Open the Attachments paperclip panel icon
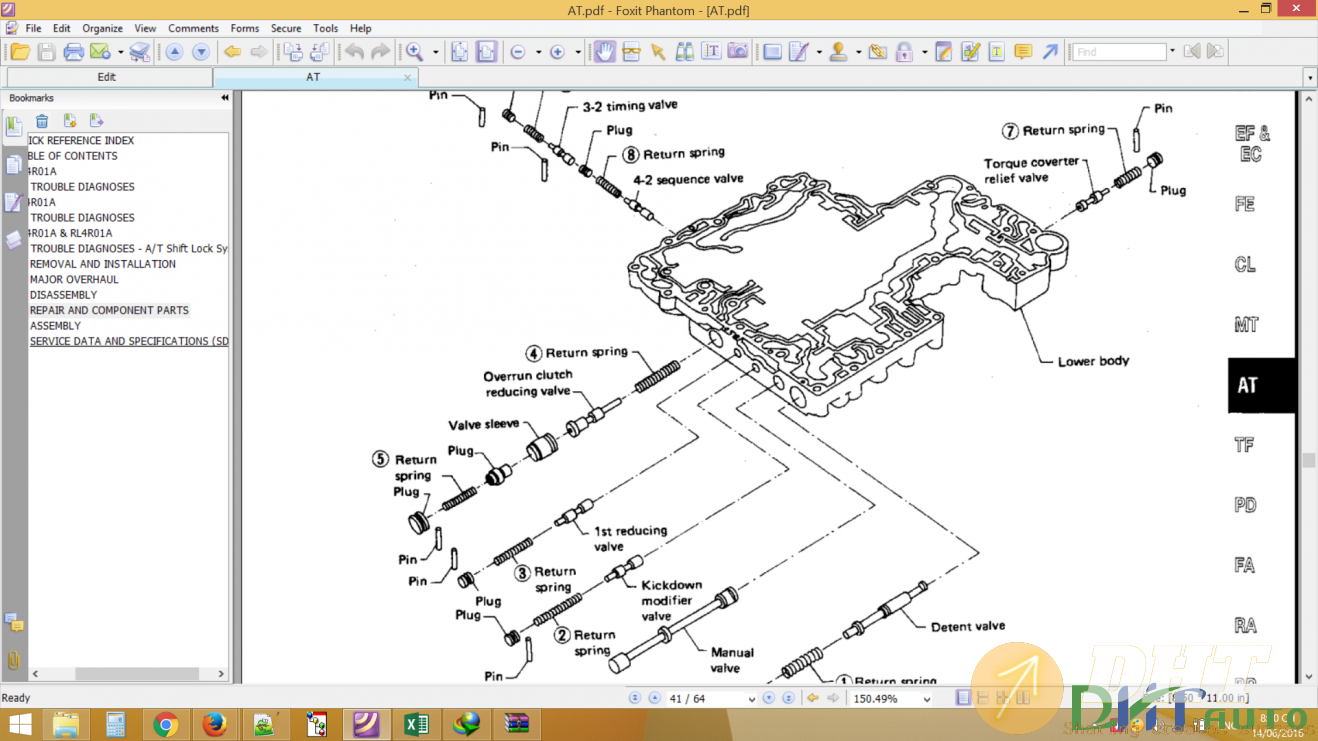1318x741 pixels. pyautogui.click(x=14, y=660)
